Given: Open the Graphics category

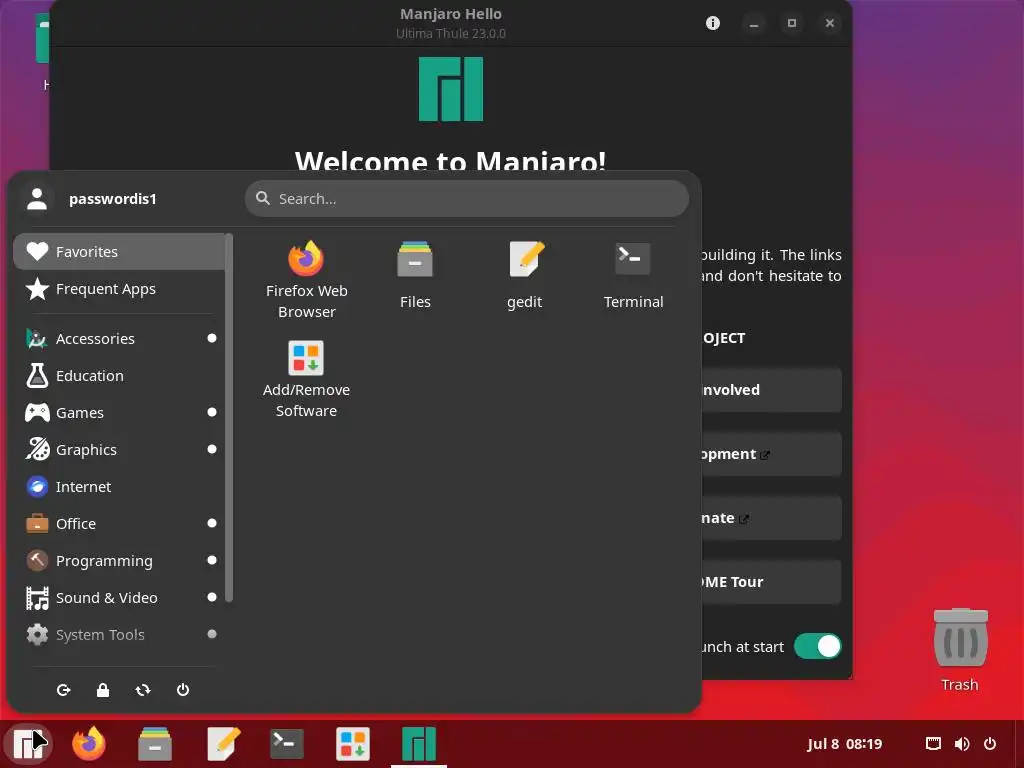Looking at the screenshot, I should [119, 449].
